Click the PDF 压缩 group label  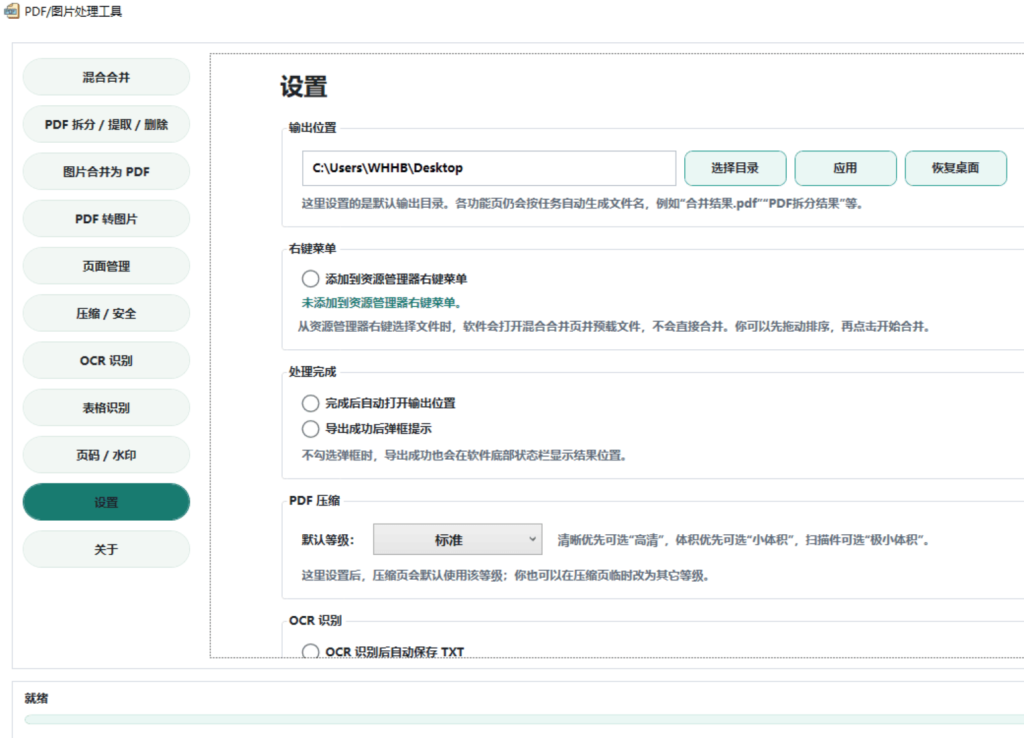coord(315,501)
